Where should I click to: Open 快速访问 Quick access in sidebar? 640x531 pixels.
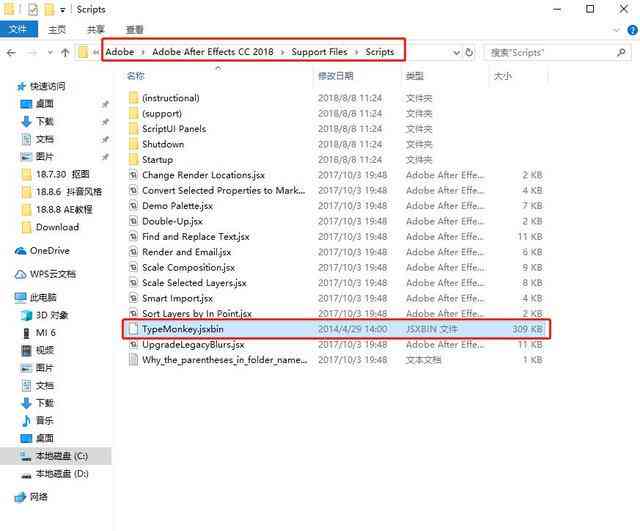click(x=47, y=86)
